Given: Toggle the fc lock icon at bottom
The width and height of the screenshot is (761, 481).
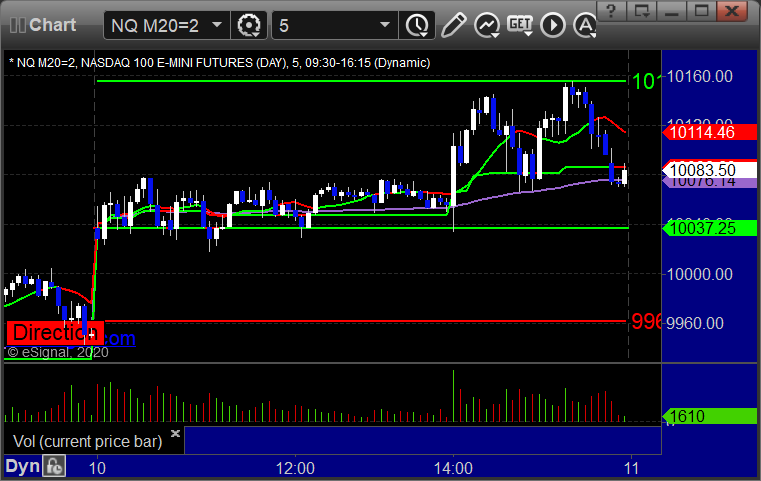Looking at the screenshot, I should (53, 466).
